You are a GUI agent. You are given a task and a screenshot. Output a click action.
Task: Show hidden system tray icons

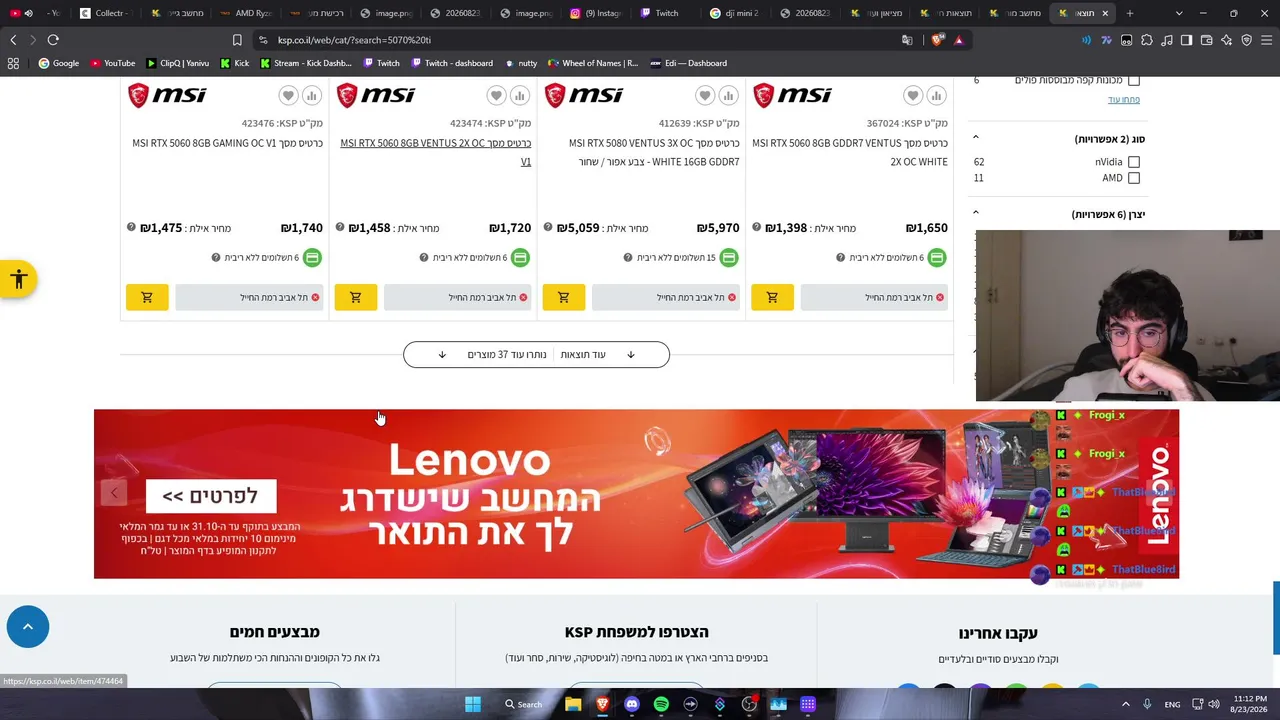[x=1125, y=704]
